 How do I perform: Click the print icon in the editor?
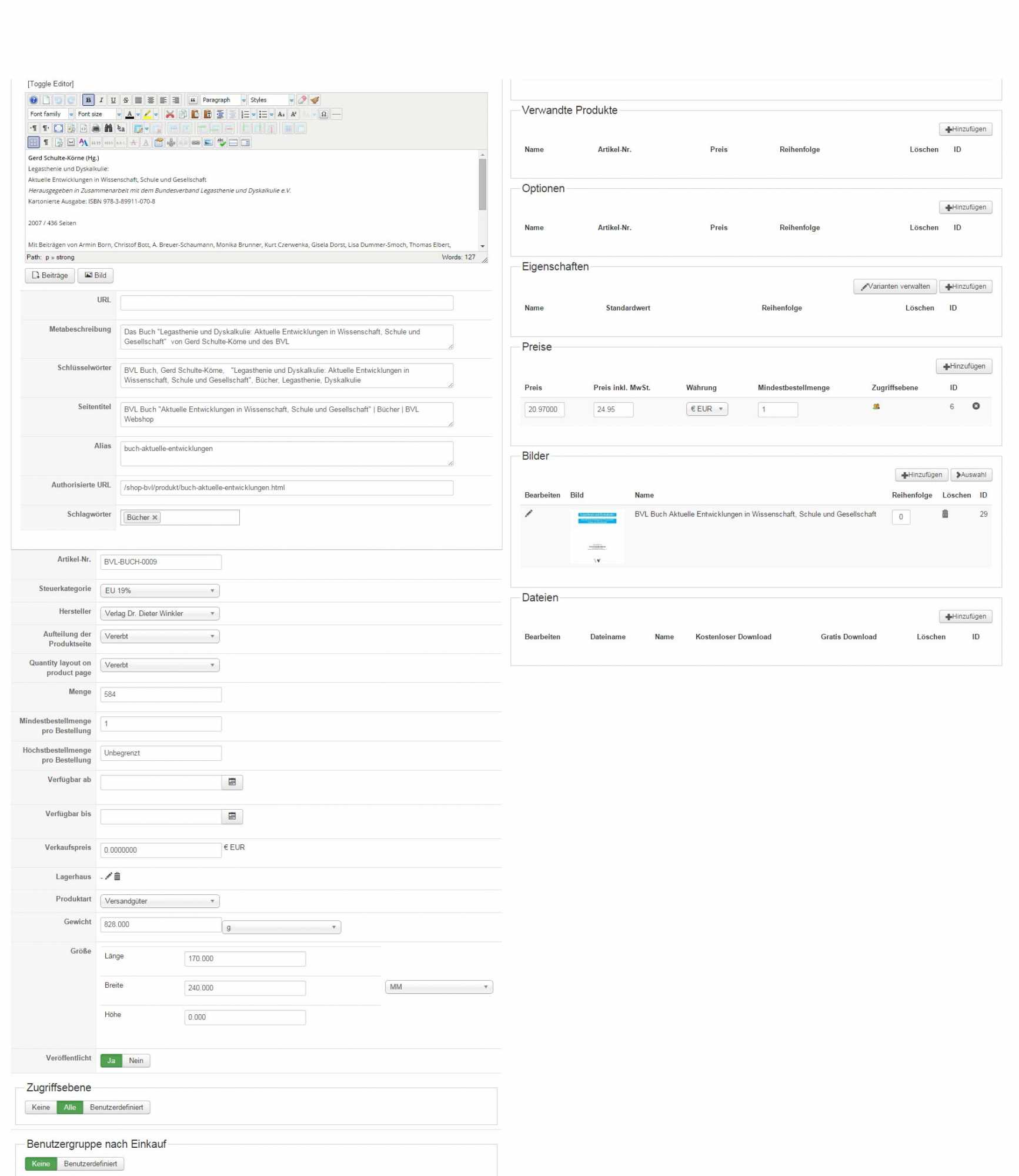pyautogui.click(x=96, y=128)
